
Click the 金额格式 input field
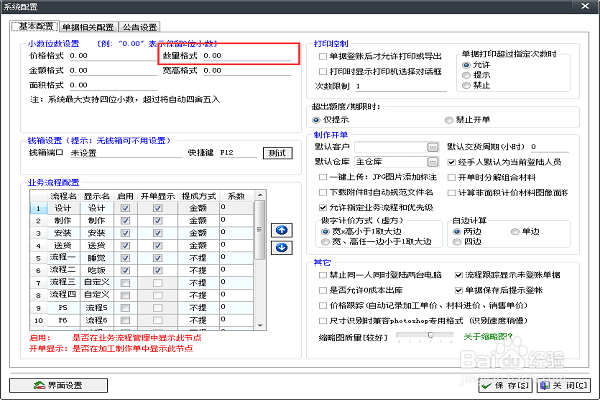pos(113,71)
